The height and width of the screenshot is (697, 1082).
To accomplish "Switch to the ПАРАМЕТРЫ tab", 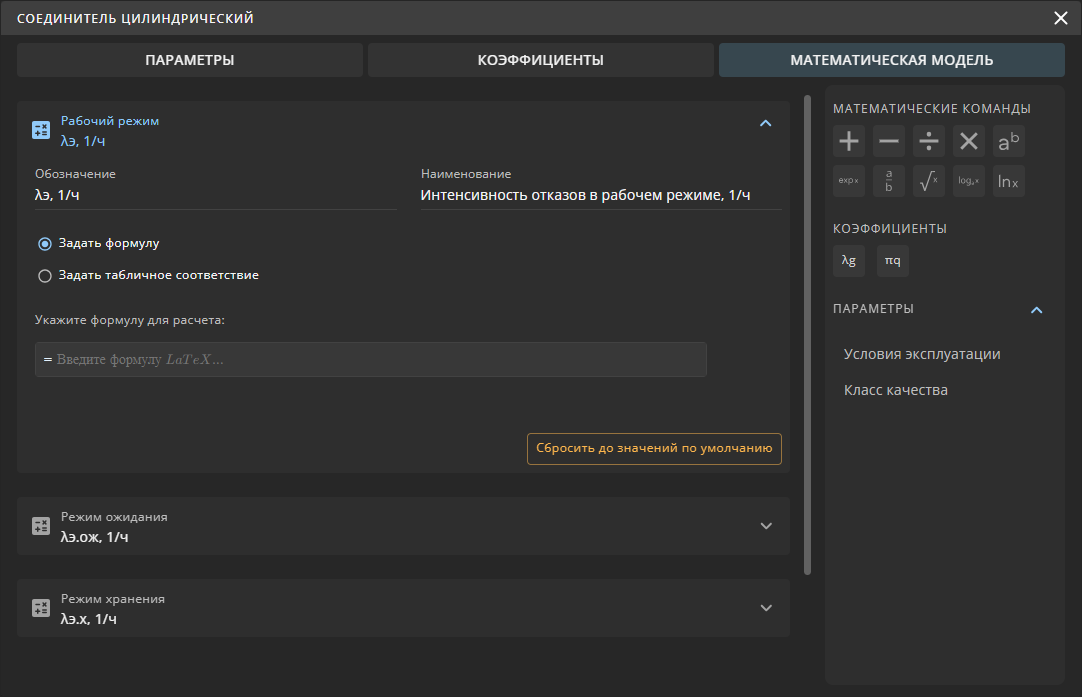I will tap(190, 60).
